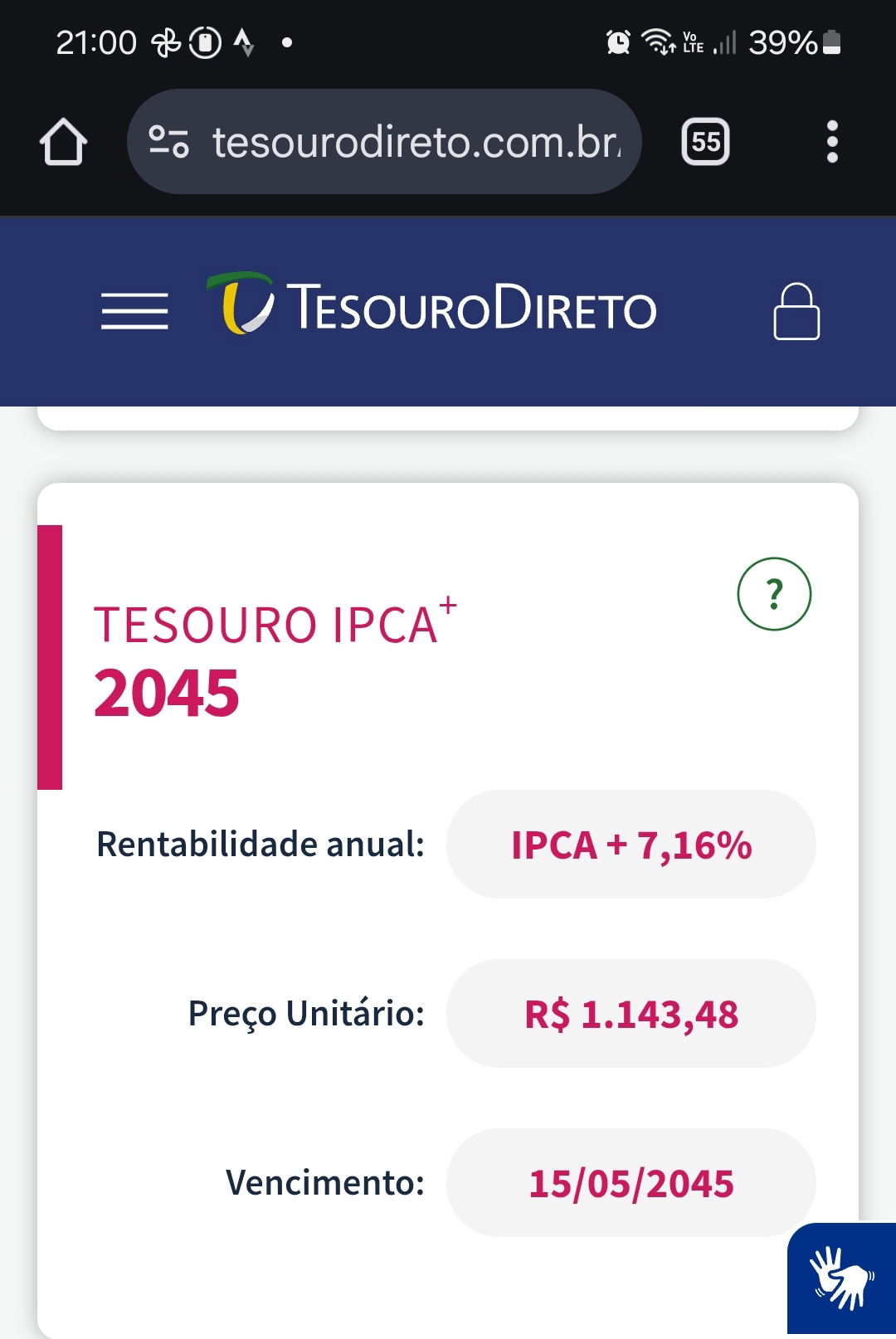Select the tesourodireto.com.br address bar
The image size is (896, 1339).
(x=384, y=142)
